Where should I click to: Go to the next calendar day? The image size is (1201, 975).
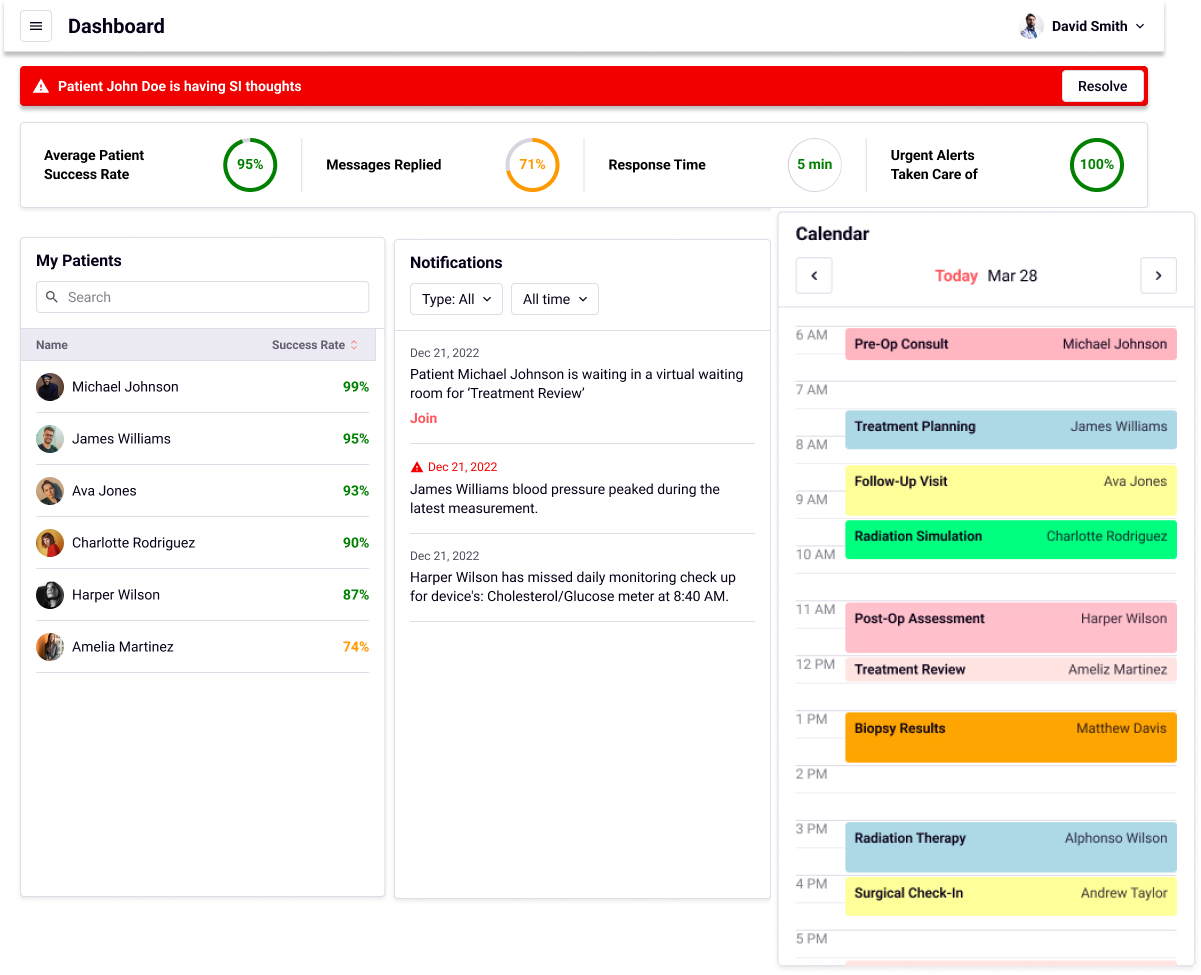point(1158,276)
